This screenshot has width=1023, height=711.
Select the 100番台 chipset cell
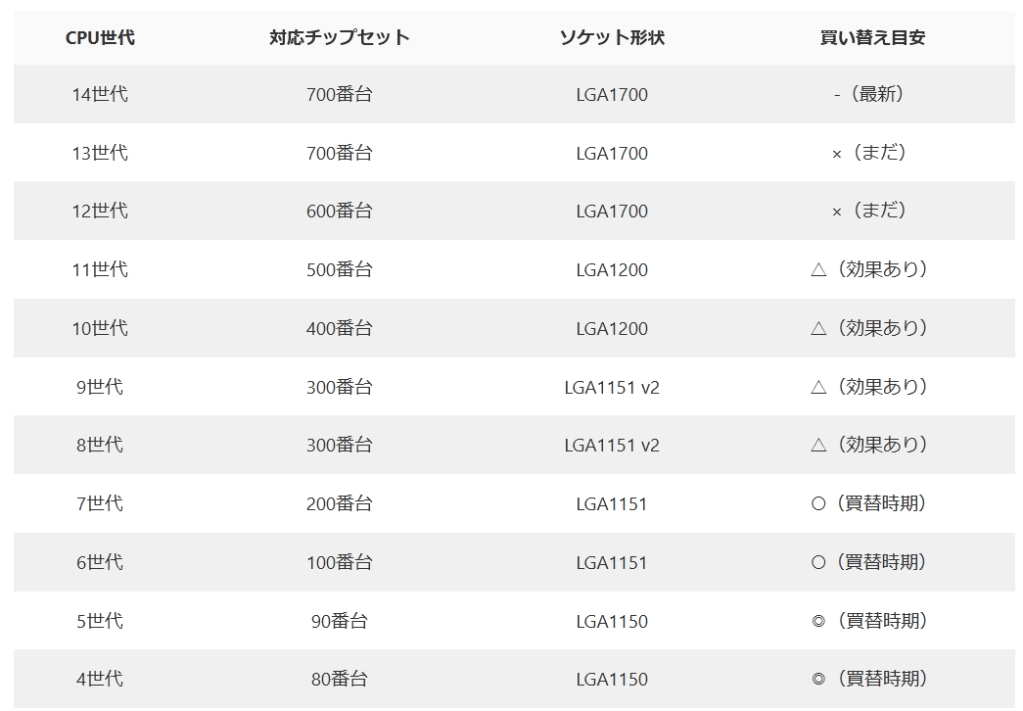pos(339,563)
